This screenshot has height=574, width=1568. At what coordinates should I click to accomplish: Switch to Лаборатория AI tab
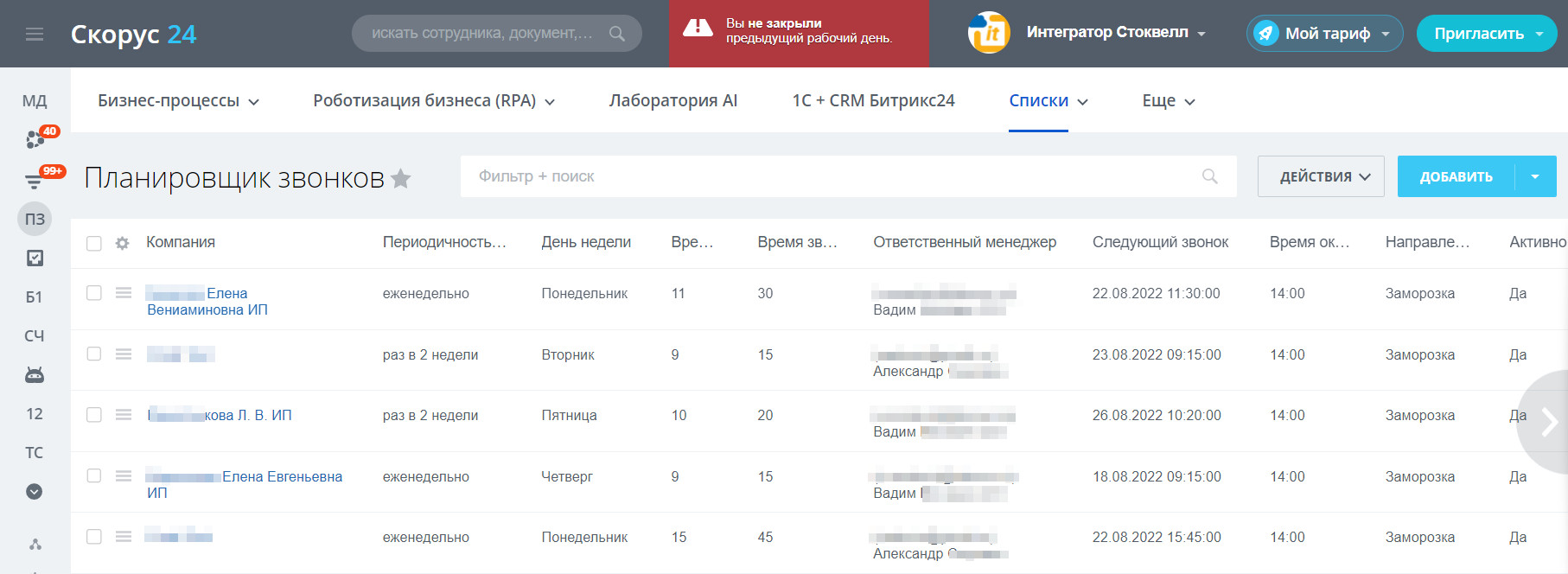pyautogui.click(x=673, y=100)
